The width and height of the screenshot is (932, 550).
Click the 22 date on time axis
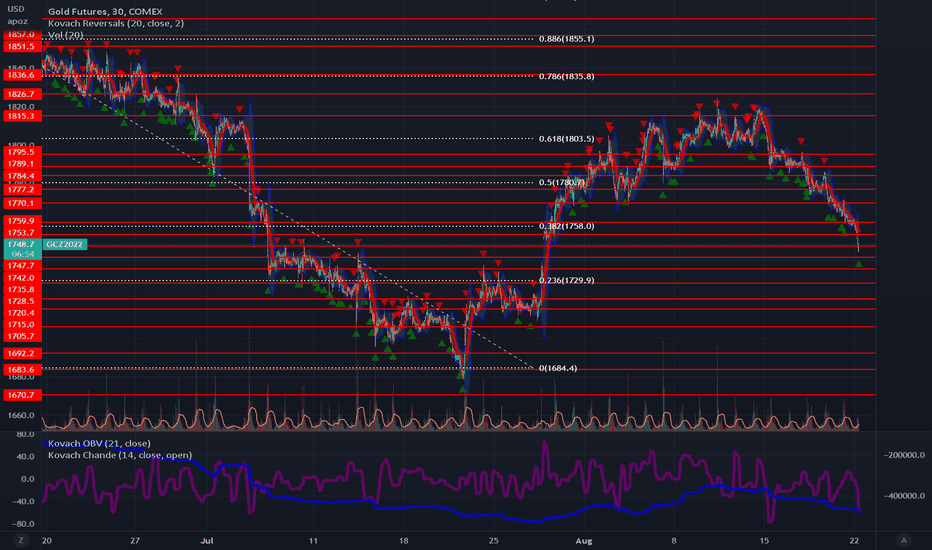[854, 540]
